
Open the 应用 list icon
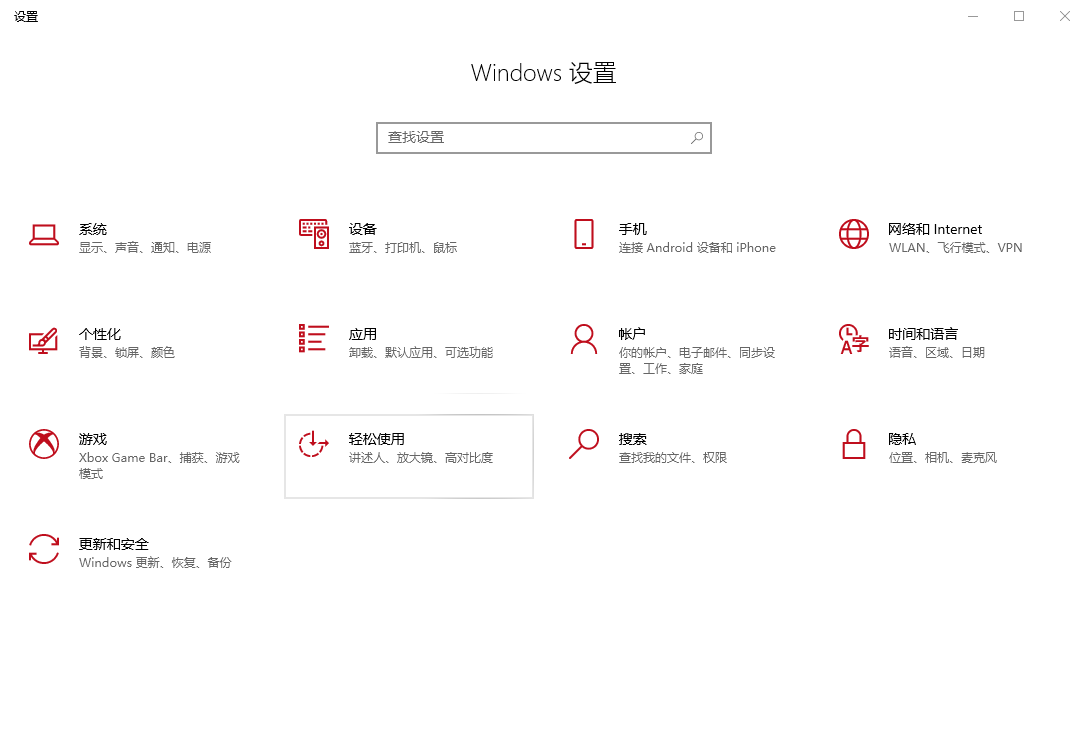coord(314,339)
